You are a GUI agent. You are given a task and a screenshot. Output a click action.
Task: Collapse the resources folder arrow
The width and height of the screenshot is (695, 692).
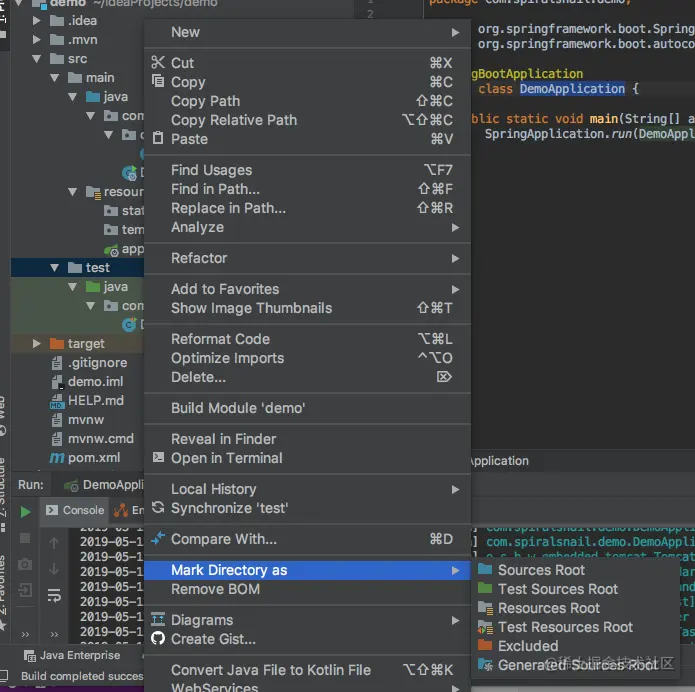pyautogui.click(x=73, y=192)
